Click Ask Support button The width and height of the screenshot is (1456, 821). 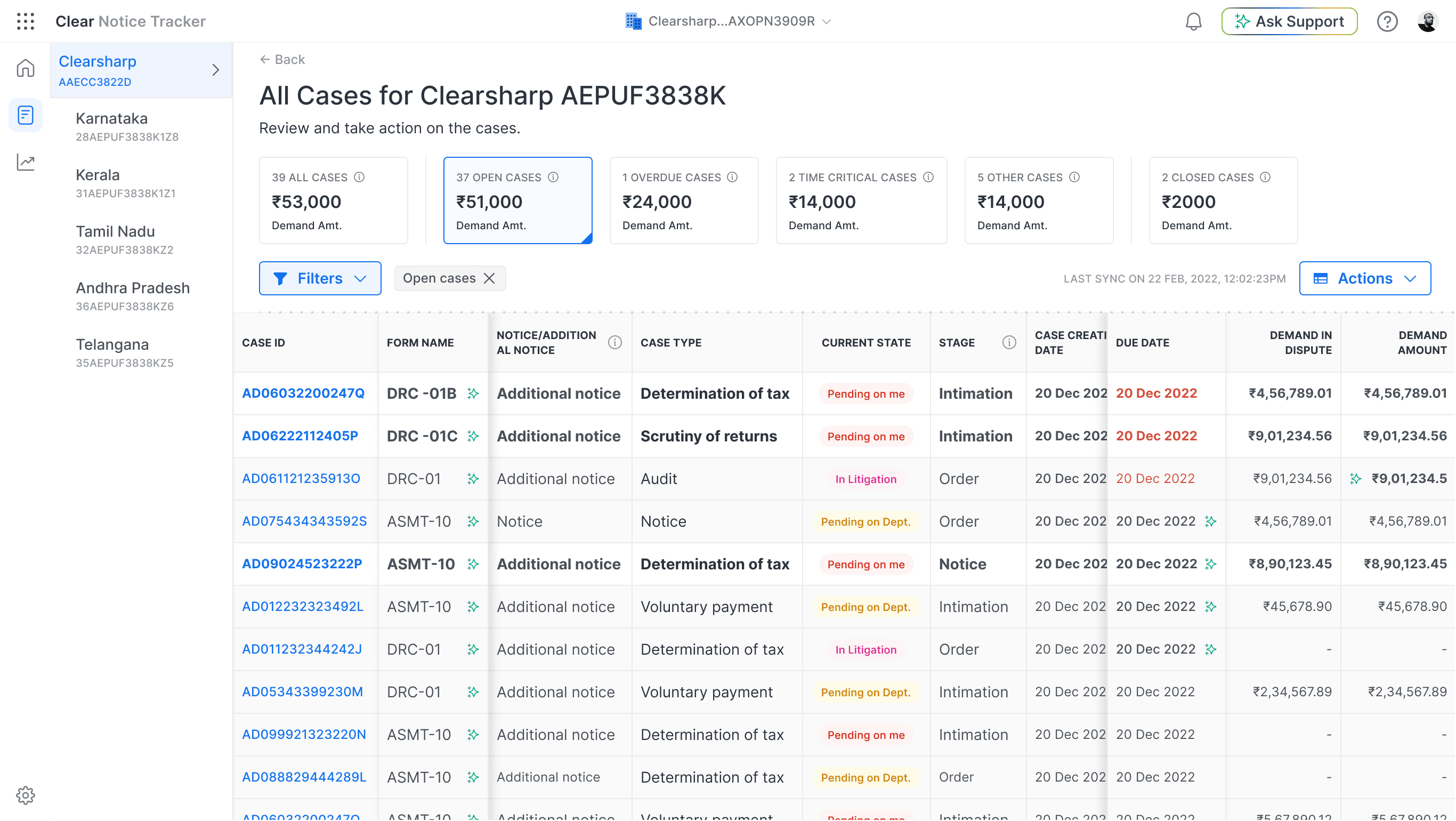pyautogui.click(x=1289, y=21)
